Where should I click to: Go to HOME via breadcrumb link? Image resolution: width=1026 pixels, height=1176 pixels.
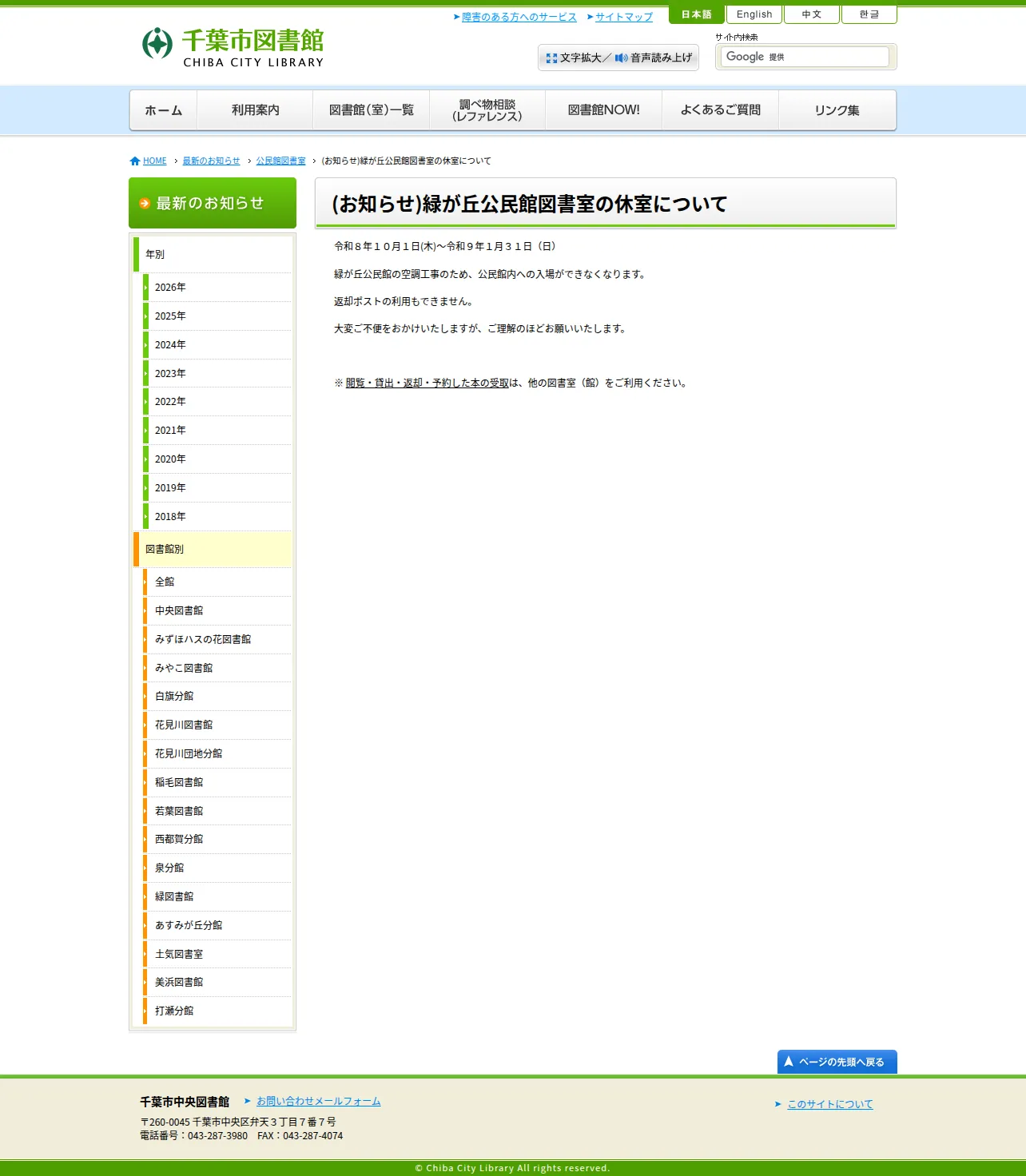(155, 161)
